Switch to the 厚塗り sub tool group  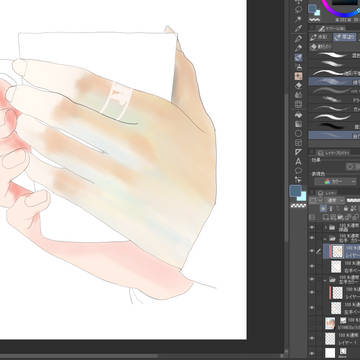coord(345,38)
